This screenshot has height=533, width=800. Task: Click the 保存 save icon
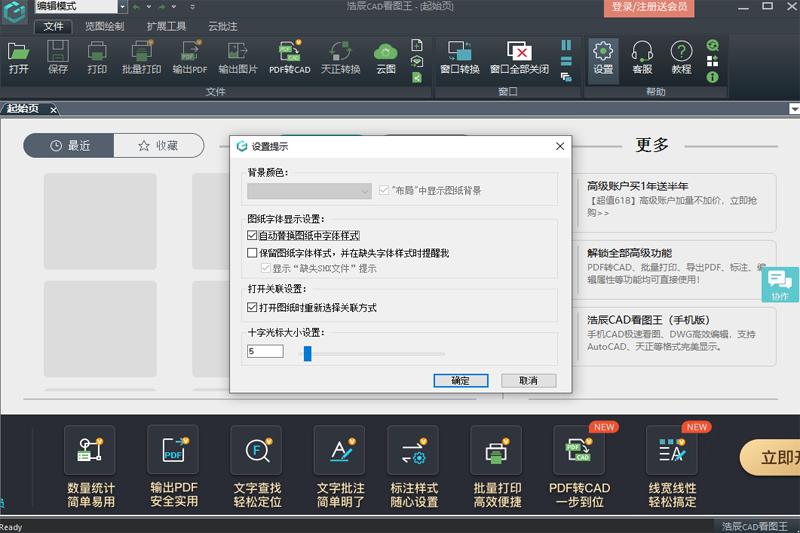tap(58, 58)
